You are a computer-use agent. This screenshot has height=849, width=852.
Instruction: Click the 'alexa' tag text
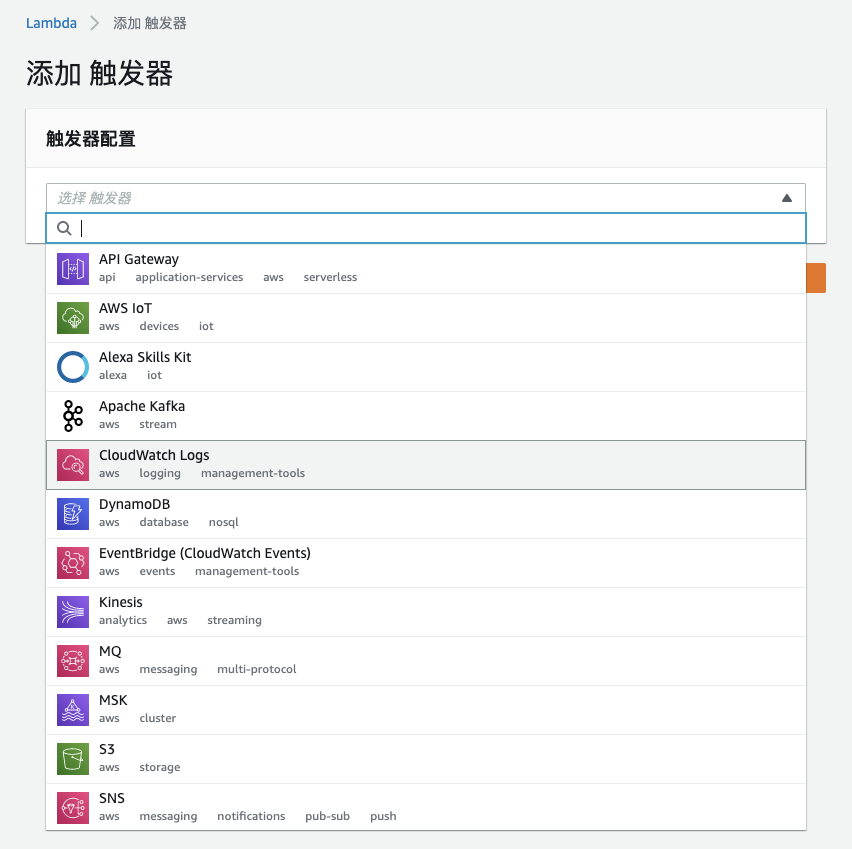click(112, 375)
